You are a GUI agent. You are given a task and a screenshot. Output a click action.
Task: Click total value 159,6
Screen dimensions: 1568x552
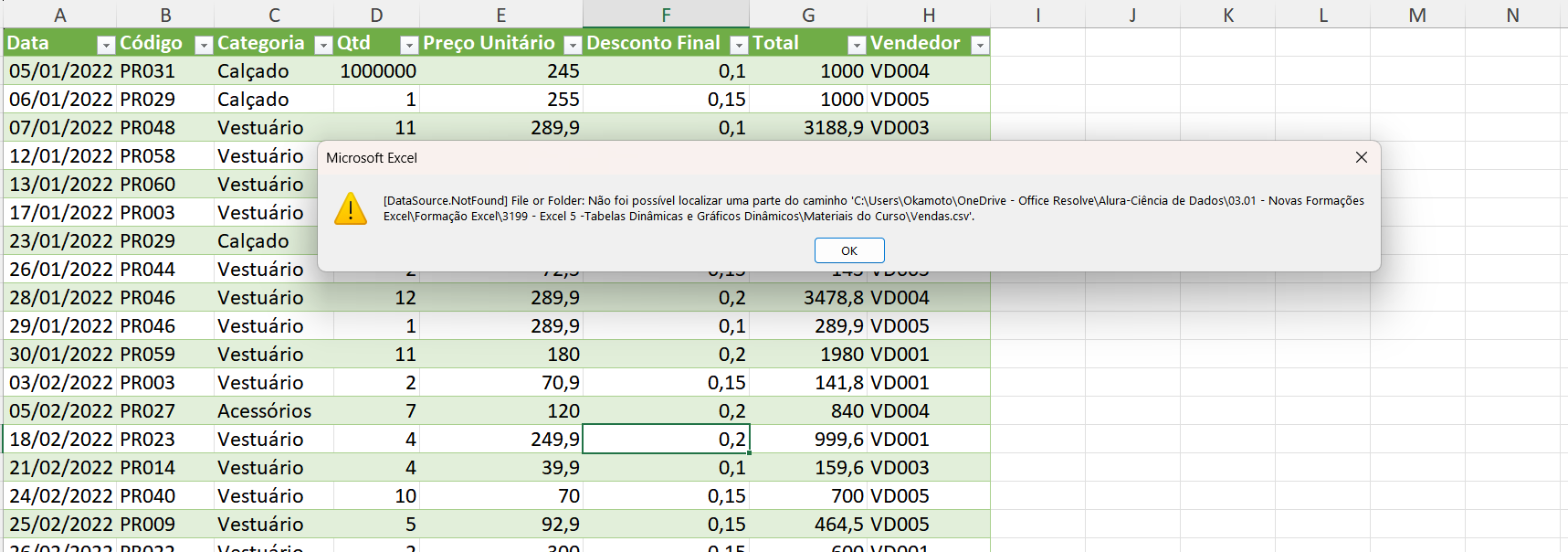[x=808, y=468]
